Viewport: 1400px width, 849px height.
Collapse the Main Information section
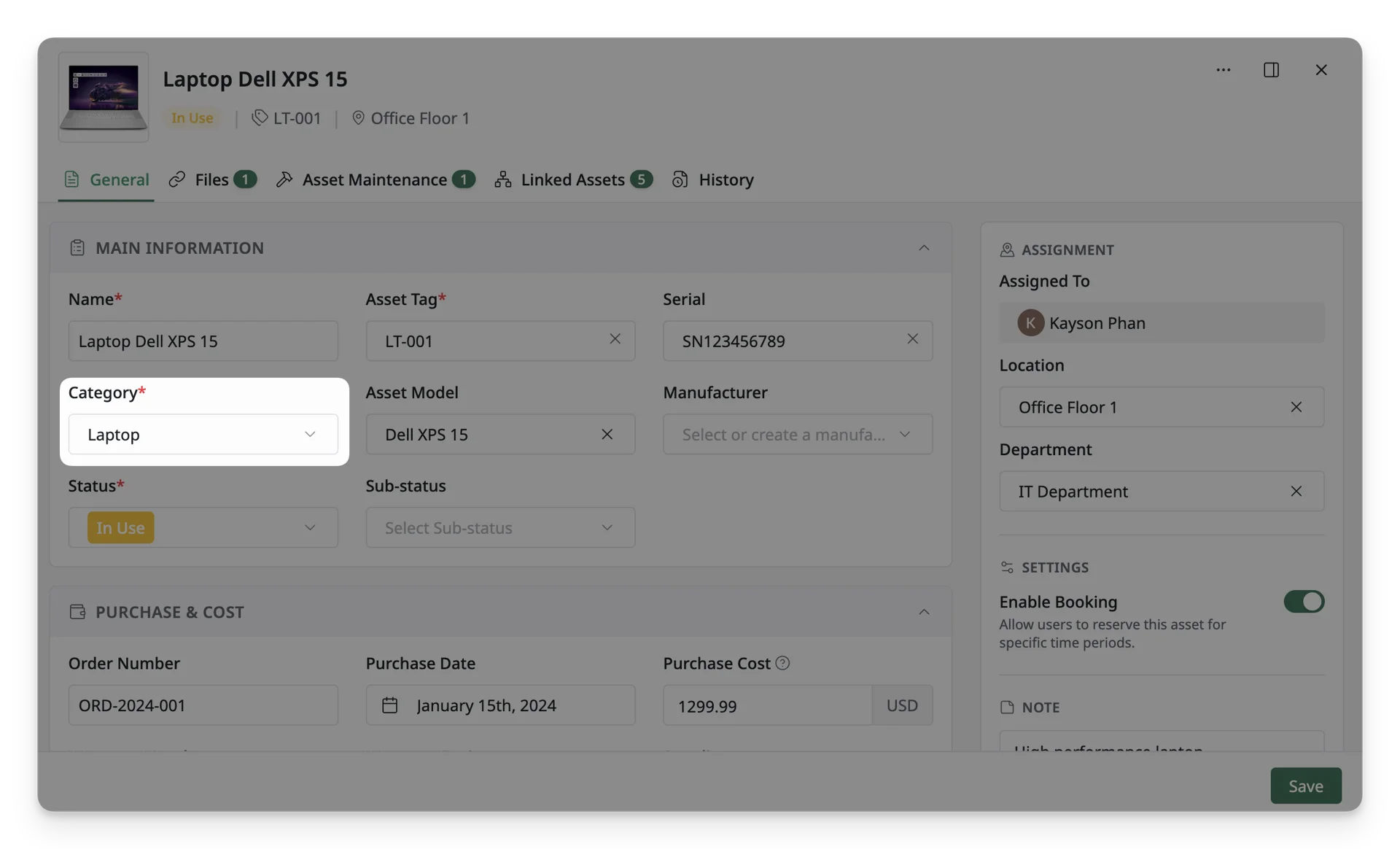pos(924,248)
